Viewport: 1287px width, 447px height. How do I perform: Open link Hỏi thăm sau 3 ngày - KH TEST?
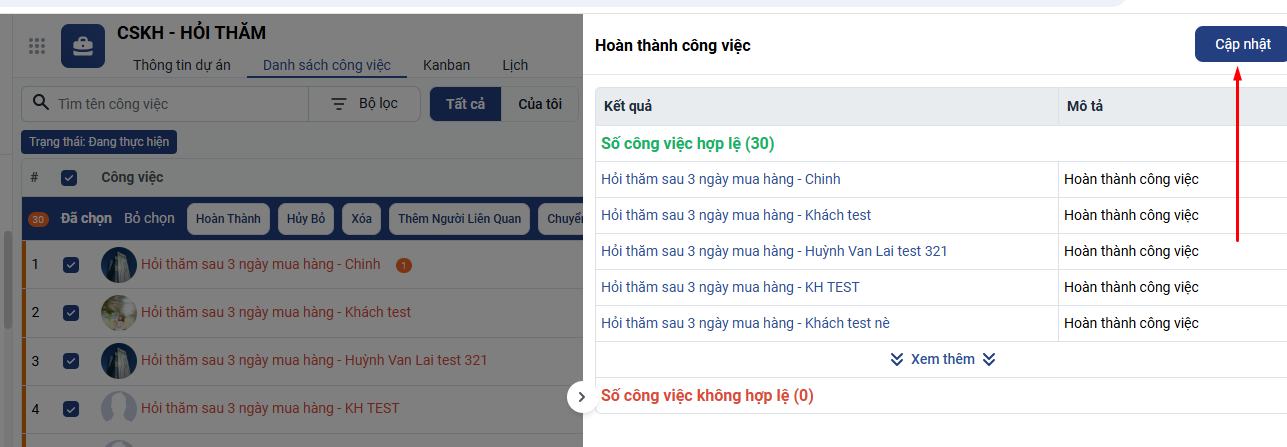point(730,287)
